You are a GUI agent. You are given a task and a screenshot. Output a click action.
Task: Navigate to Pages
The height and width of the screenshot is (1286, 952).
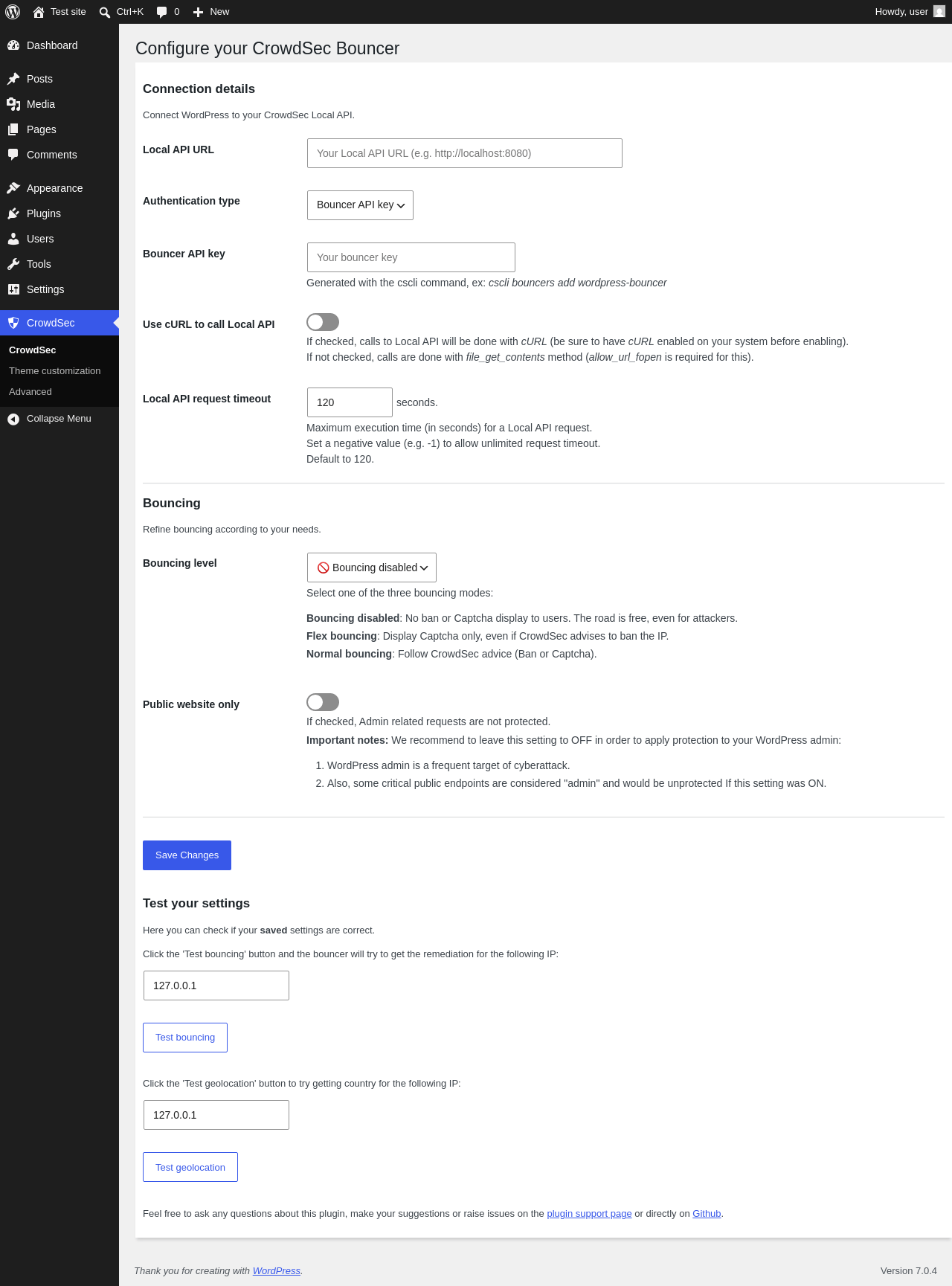[59, 129]
